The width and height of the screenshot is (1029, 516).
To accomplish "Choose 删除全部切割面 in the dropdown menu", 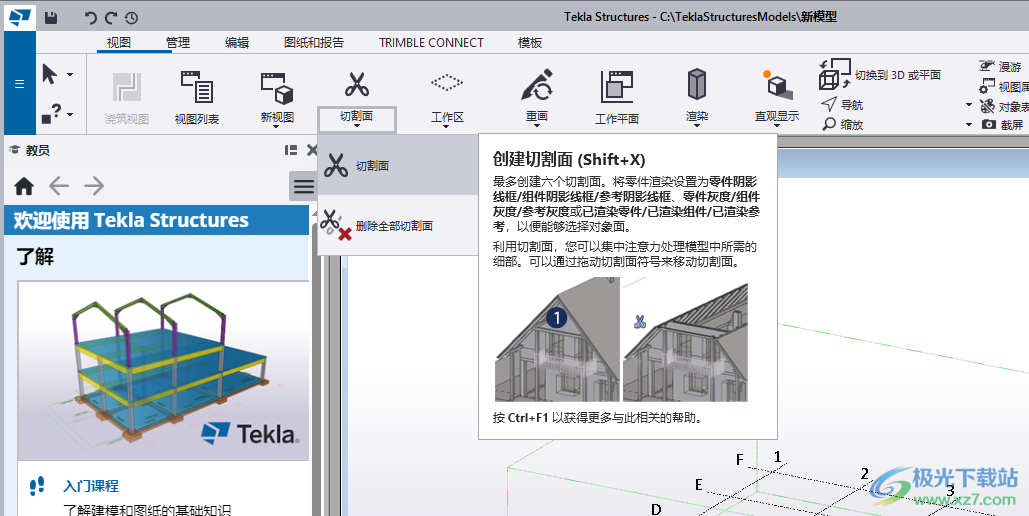I will pyautogui.click(x=398, y=225).
